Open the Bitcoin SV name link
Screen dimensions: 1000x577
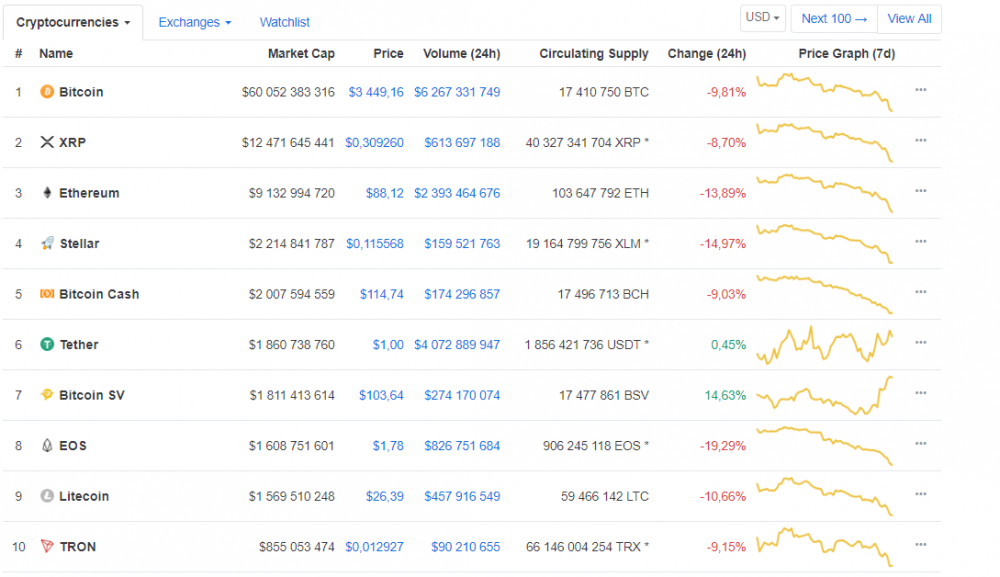coord(92,395)
